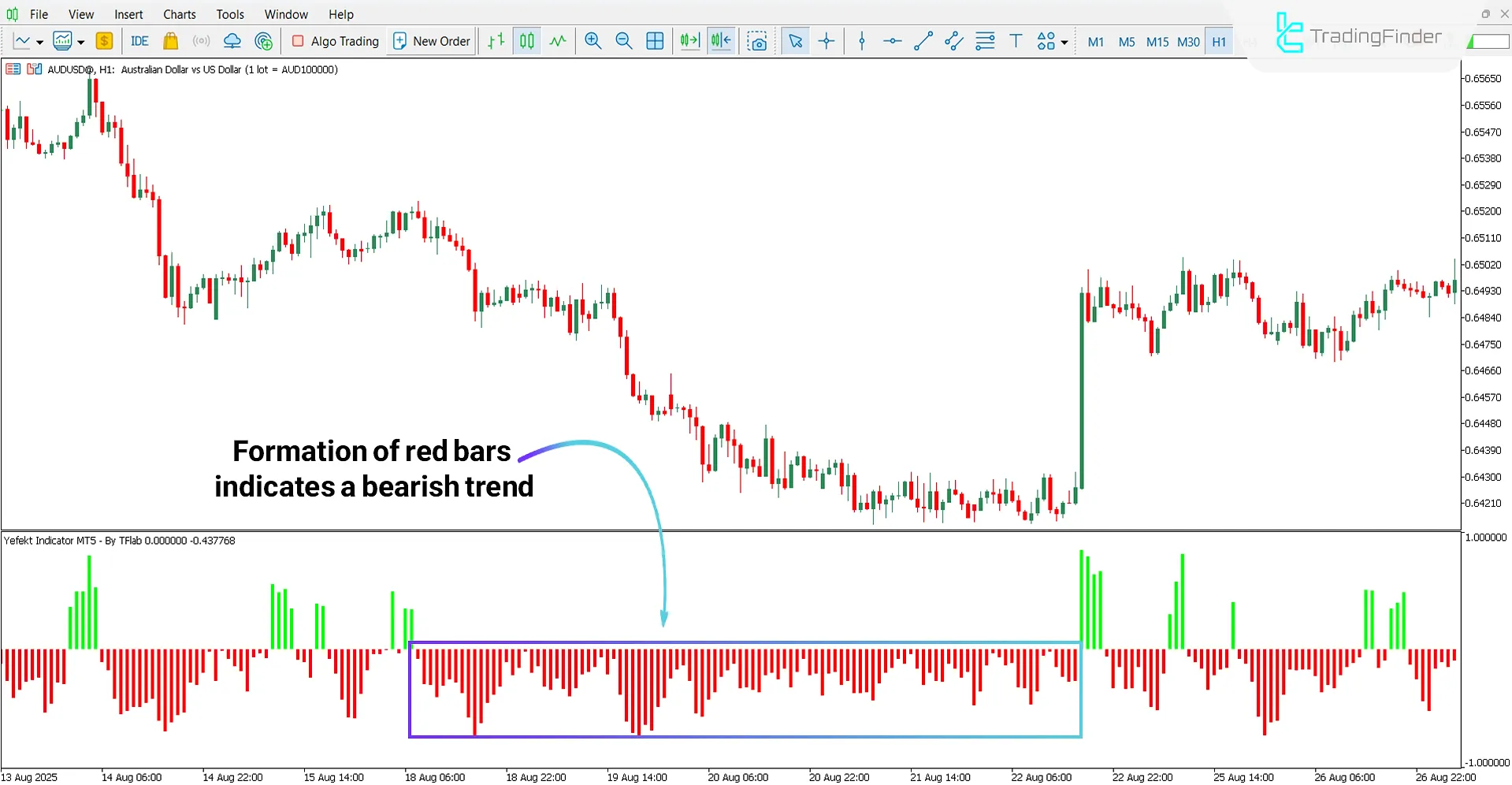Toggle chart shift from right edge

coord(720,40)
